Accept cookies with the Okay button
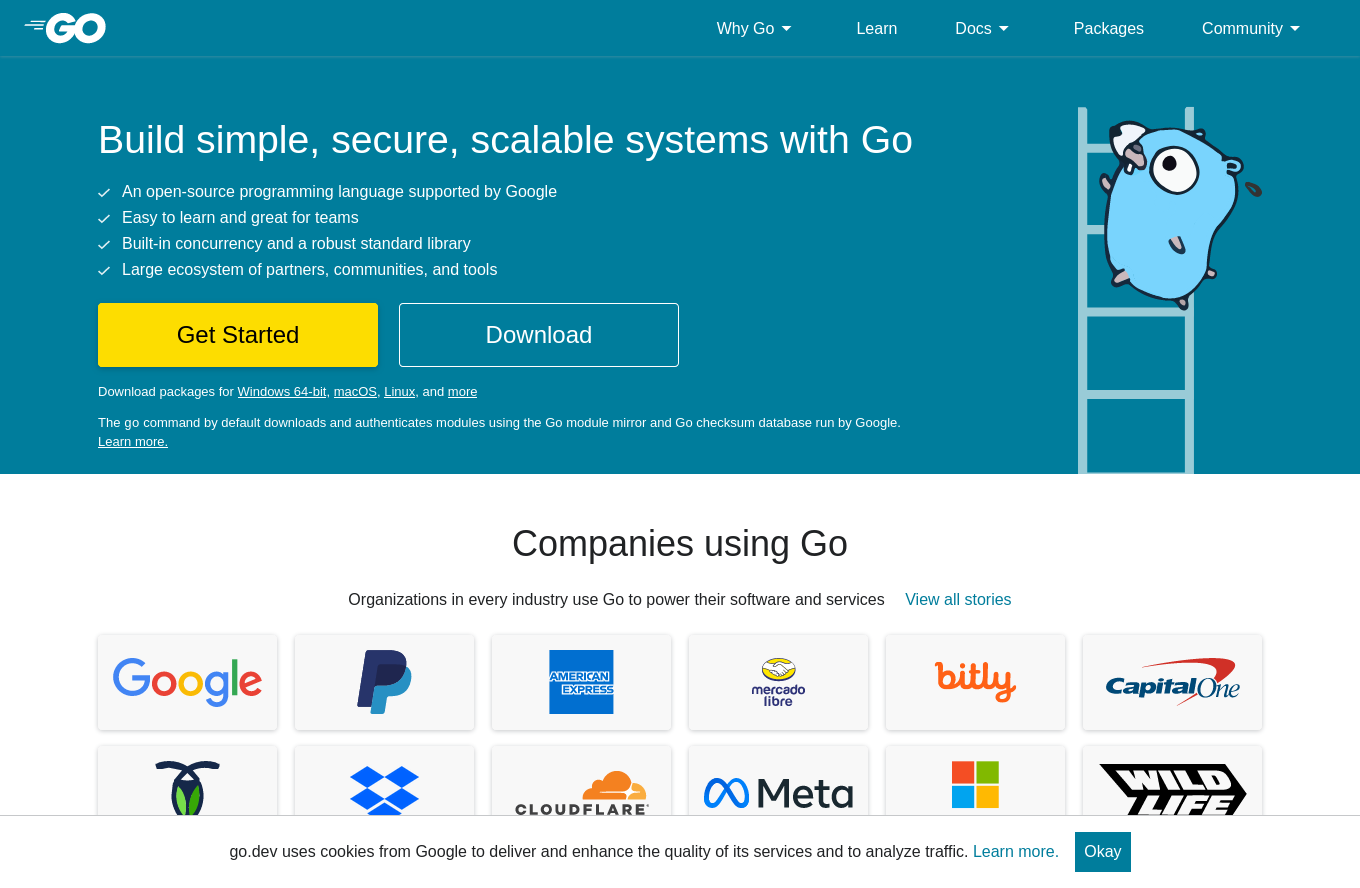Screen dimensions: 1360x888 tap(1103, 852)
